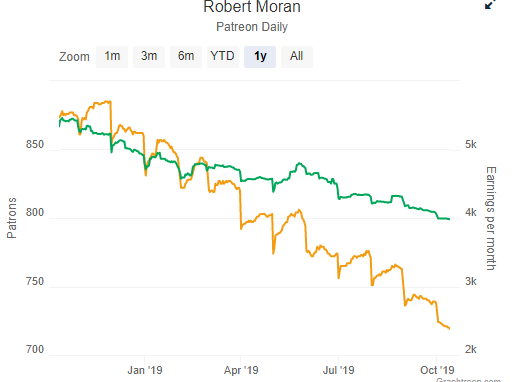Show All time range
Image resolution: width=516 pixels, height=382 pixels.
tap(297, 57)
